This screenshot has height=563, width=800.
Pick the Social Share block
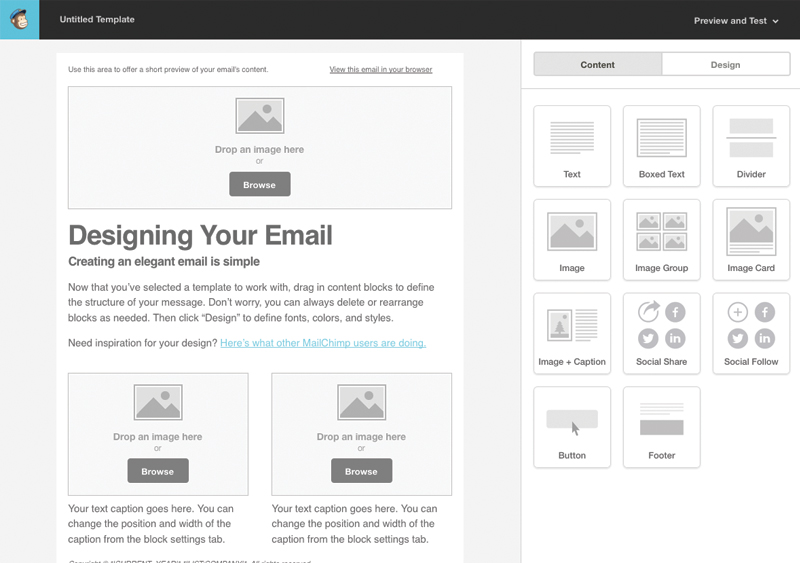[x=661, y=333]
